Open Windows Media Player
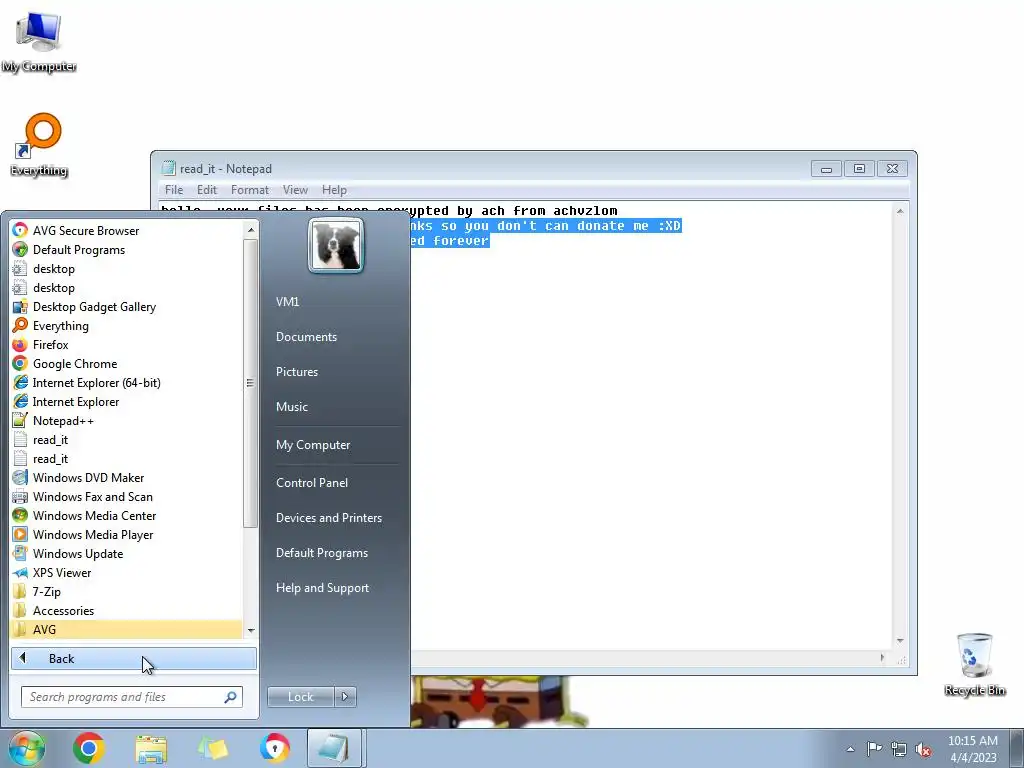The image size is (1024, 768). pyautogui.click(x=126, y=534)
